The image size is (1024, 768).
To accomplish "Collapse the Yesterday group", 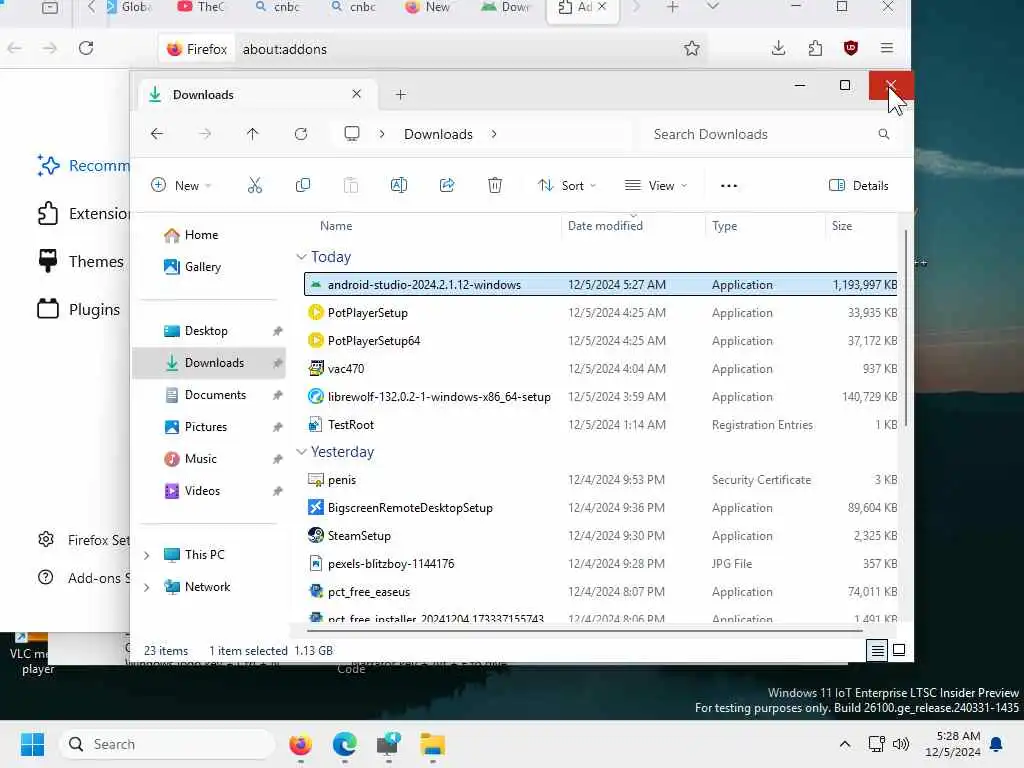I will [x=301, y=451].
